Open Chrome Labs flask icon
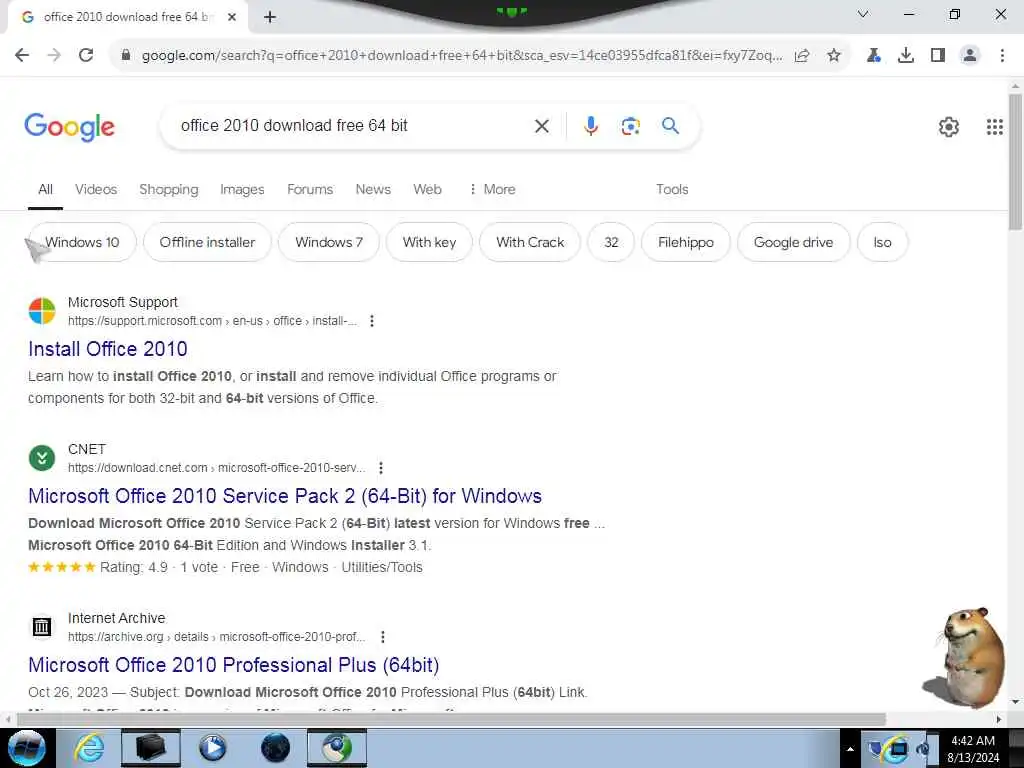This screenshot has width=1024, height=768. point(873,56)
